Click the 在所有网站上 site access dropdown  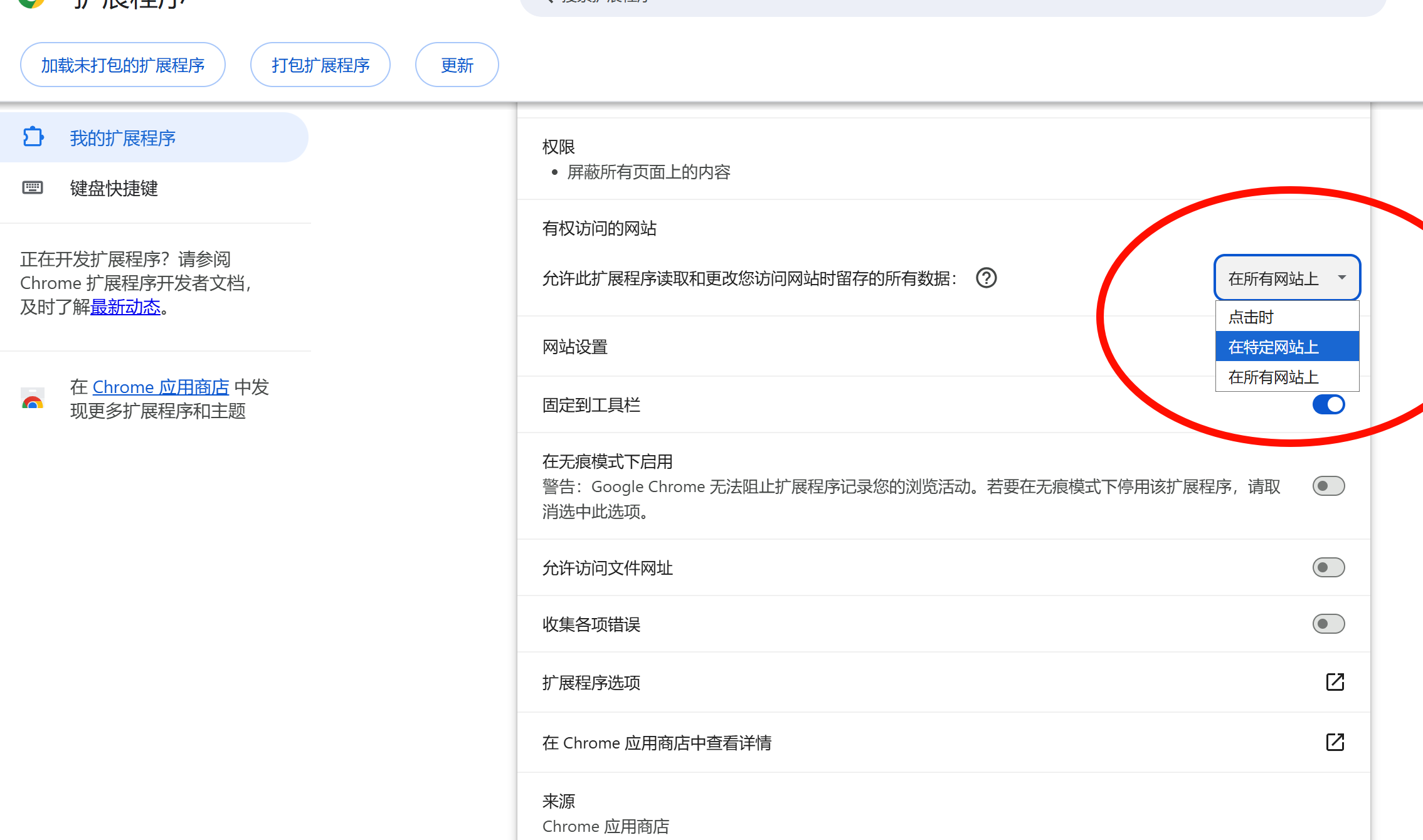1287,278
